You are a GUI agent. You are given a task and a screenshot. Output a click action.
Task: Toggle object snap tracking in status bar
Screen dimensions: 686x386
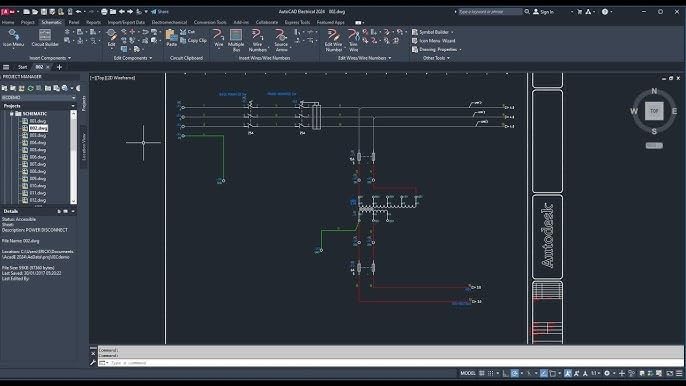(543, 373)
